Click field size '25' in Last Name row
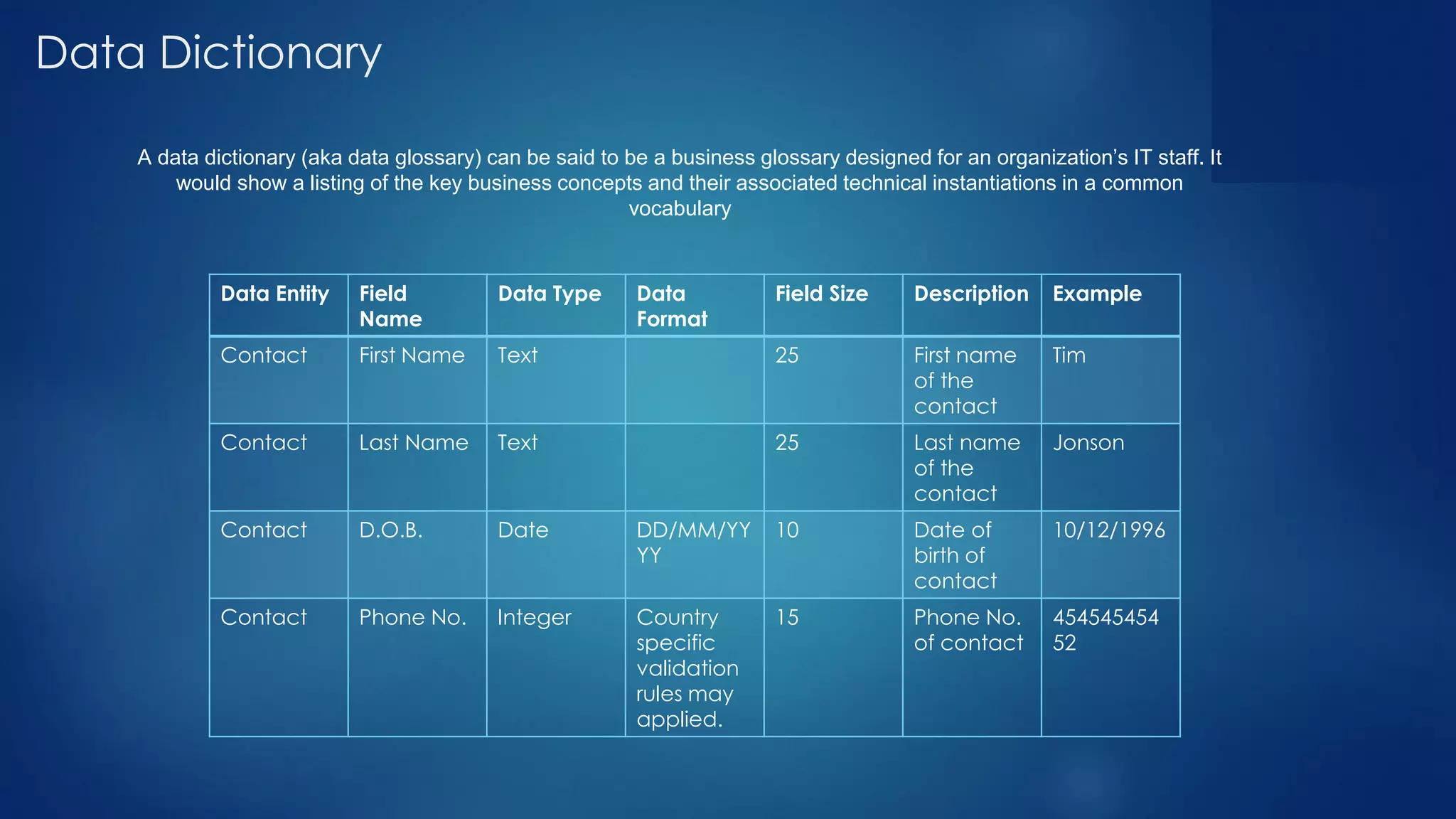This screenshot has width=1456, height=819. coord(833,468)
